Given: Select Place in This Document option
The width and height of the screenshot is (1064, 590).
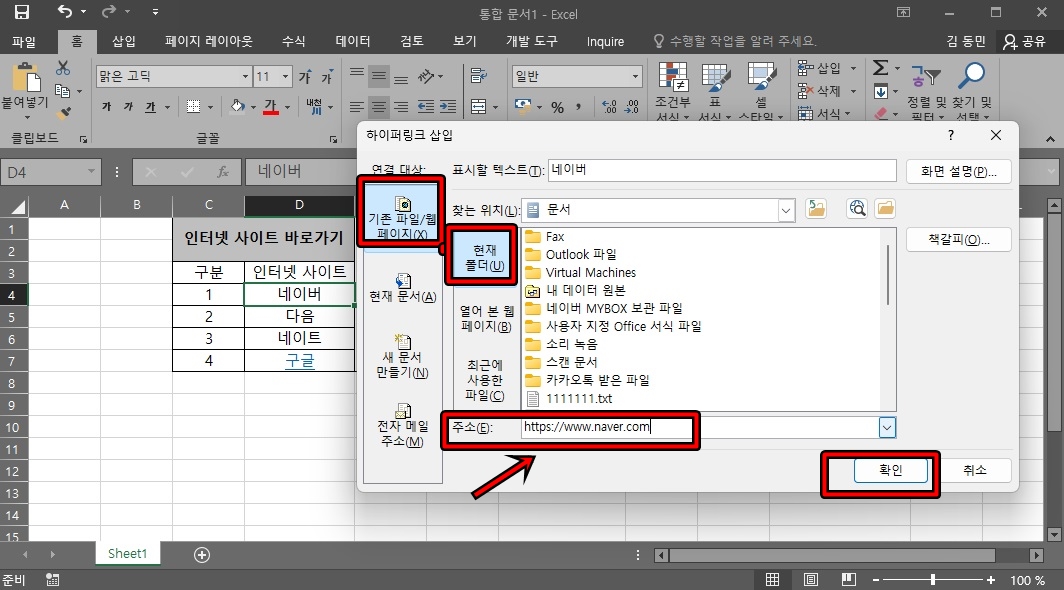Looking at the screenshot, I should tap(402, 288).
